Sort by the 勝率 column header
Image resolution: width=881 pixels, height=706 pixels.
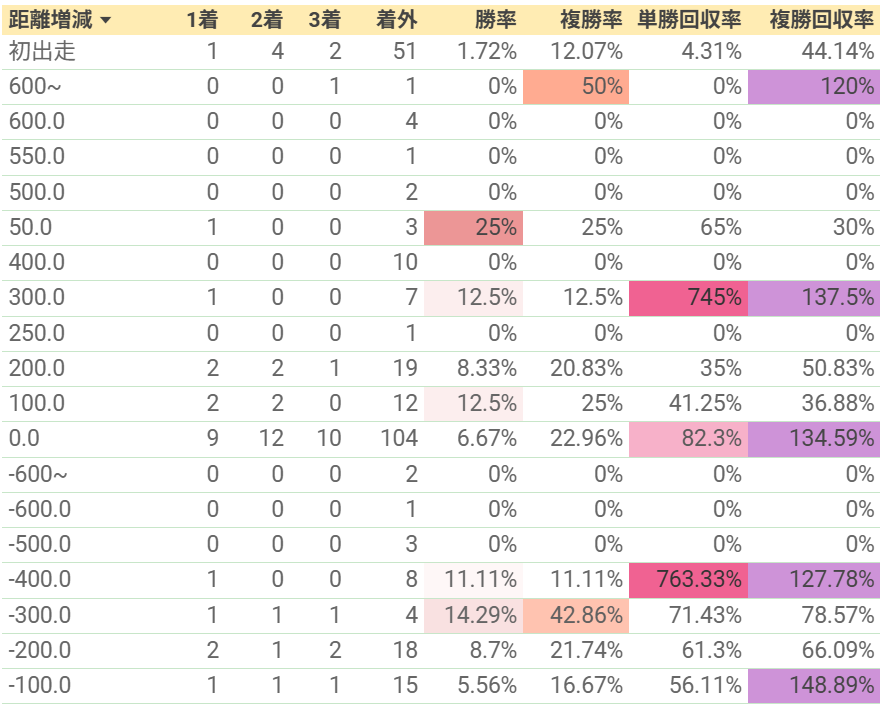coord(495,20)
